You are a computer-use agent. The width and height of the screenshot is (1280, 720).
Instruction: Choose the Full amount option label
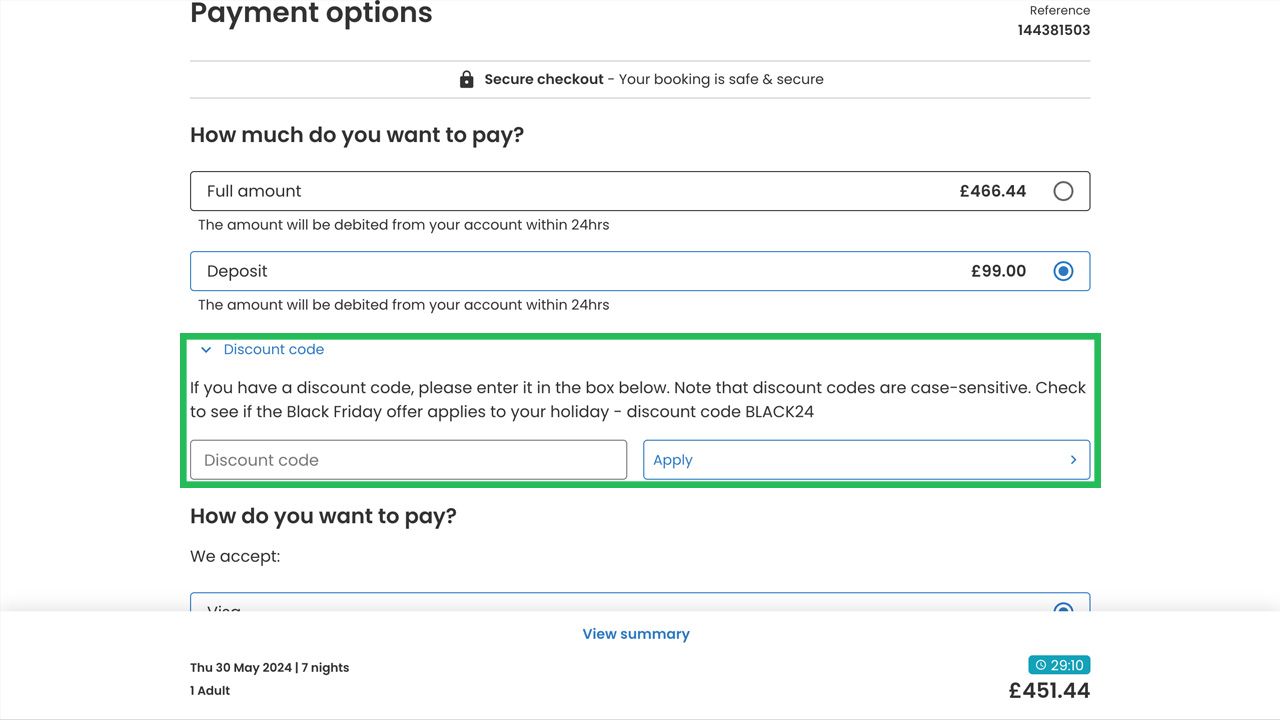(x=254, y=191)
